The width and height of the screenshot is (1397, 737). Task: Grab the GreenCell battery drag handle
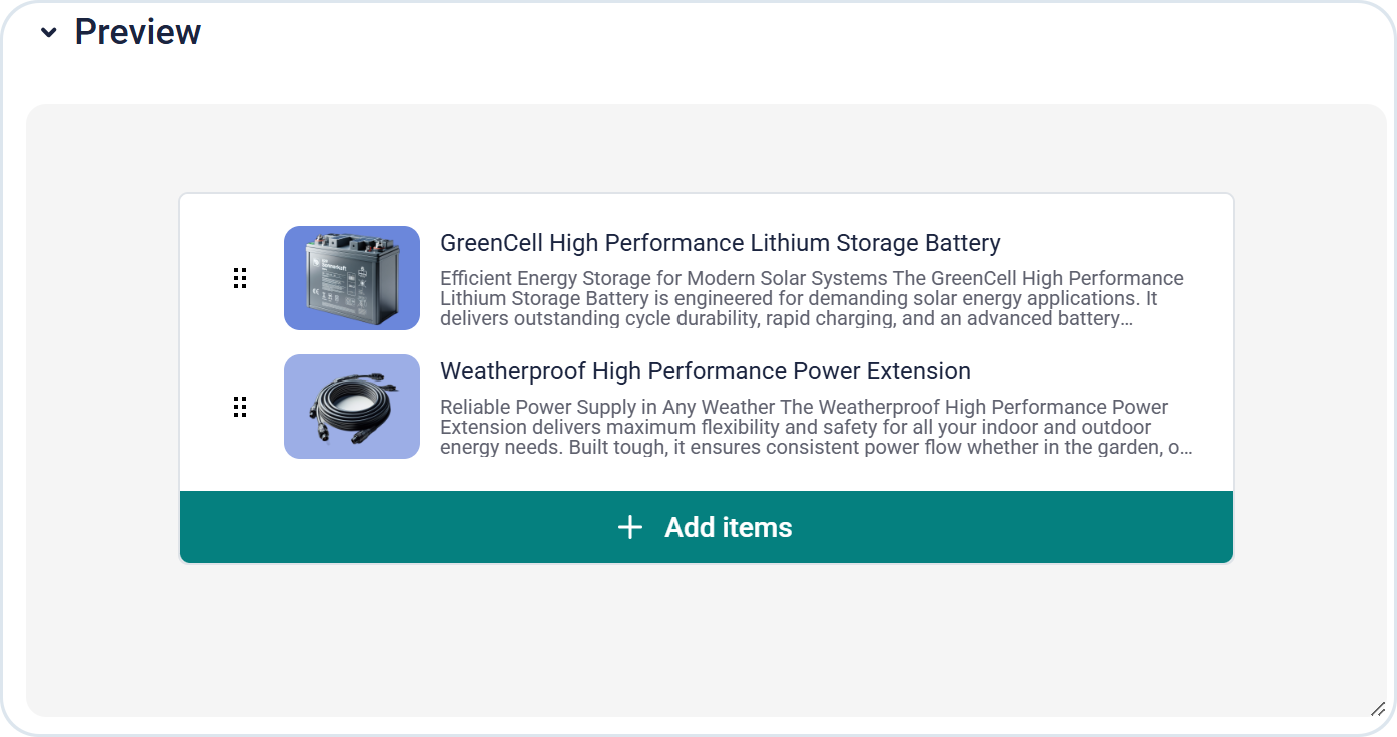[240, 278]
